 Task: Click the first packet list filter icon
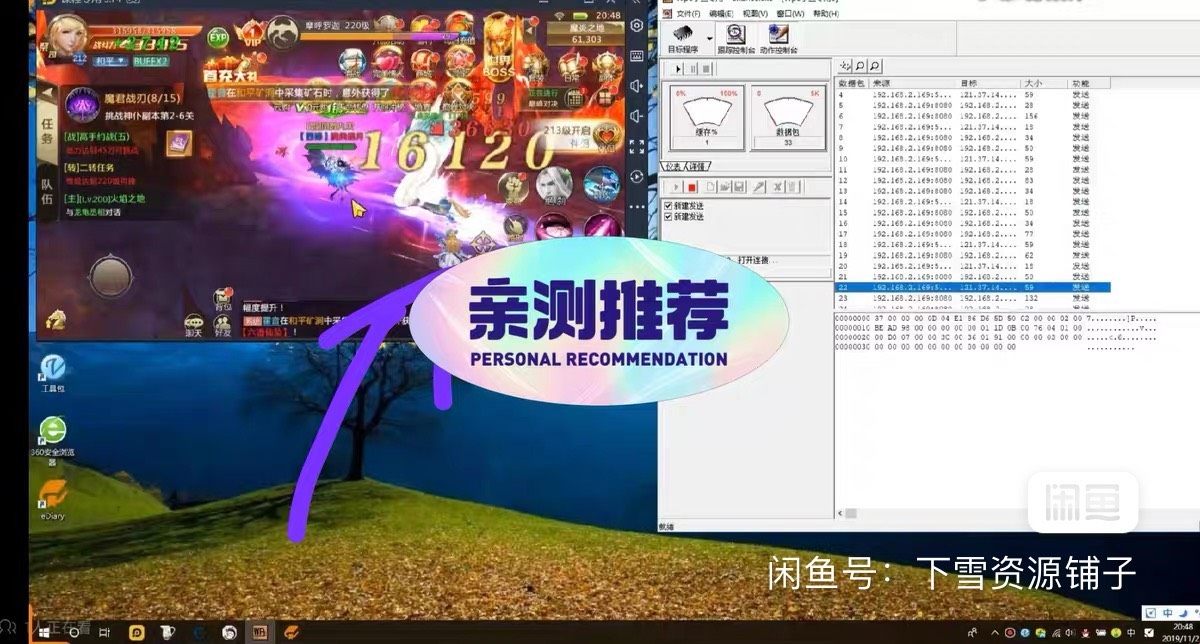tap(845, 66)
